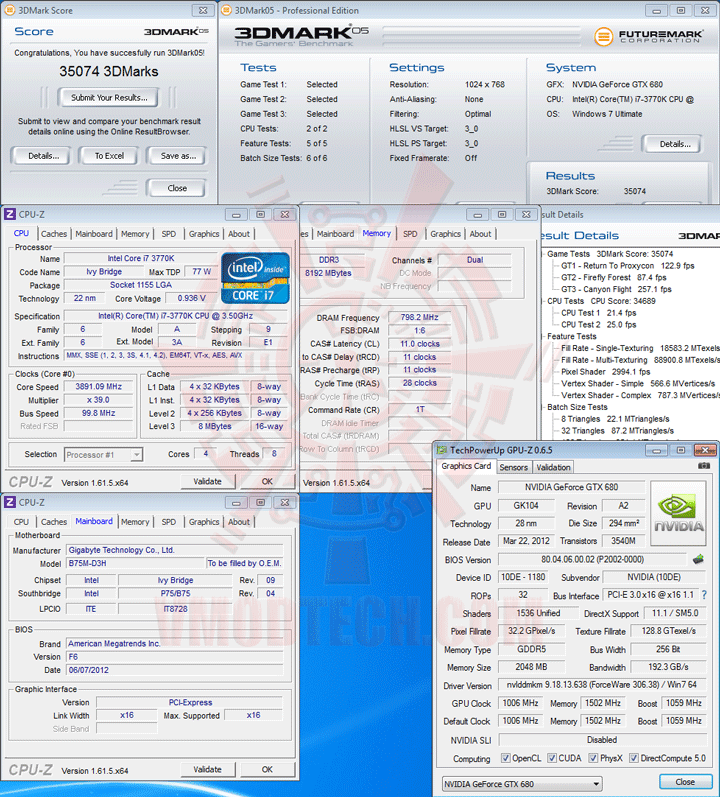Click the BIOS date field 06/07/2012
The width and height of the screenshot is (720, 797).
point(174,670)
